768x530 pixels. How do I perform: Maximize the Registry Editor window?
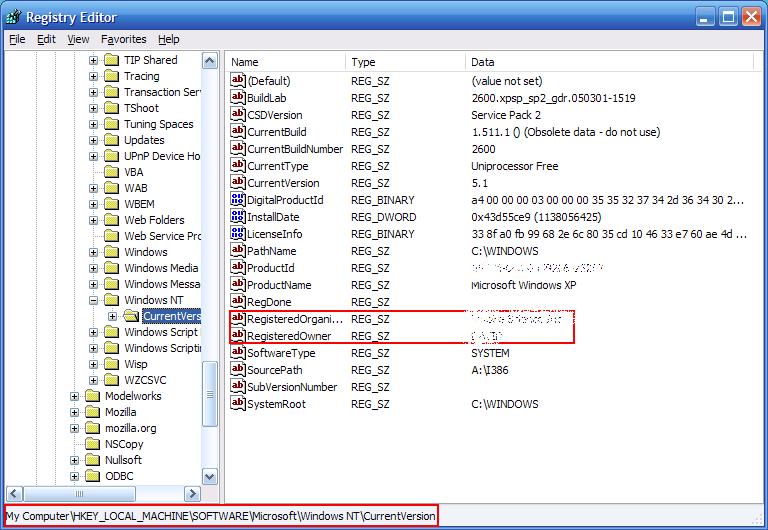(728, 18)
